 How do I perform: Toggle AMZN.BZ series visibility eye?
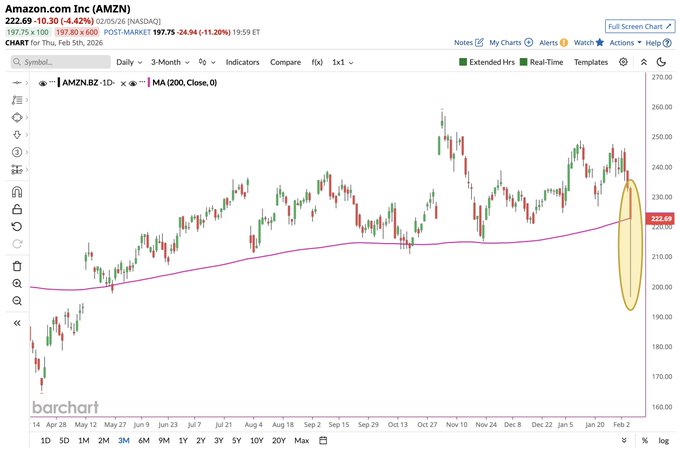(x=42, y=83)
